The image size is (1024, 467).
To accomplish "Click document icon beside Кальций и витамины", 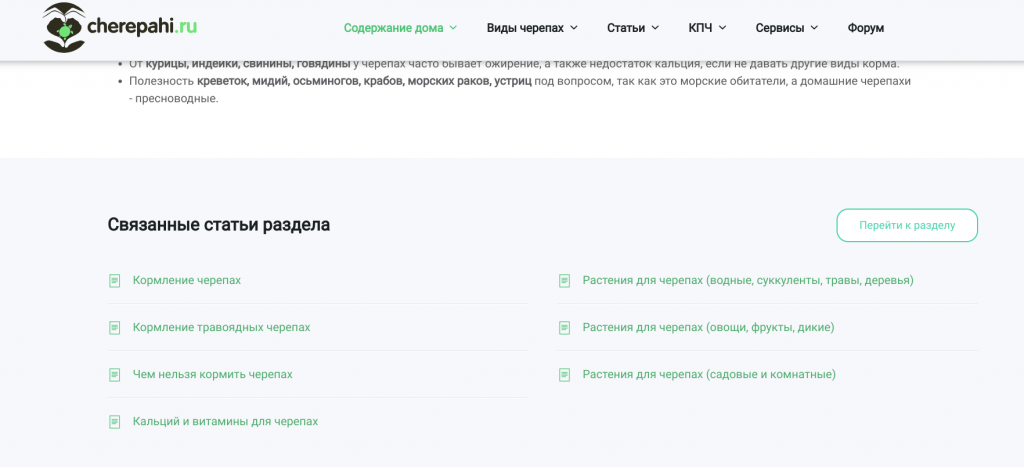I will [x=114, y=422].
